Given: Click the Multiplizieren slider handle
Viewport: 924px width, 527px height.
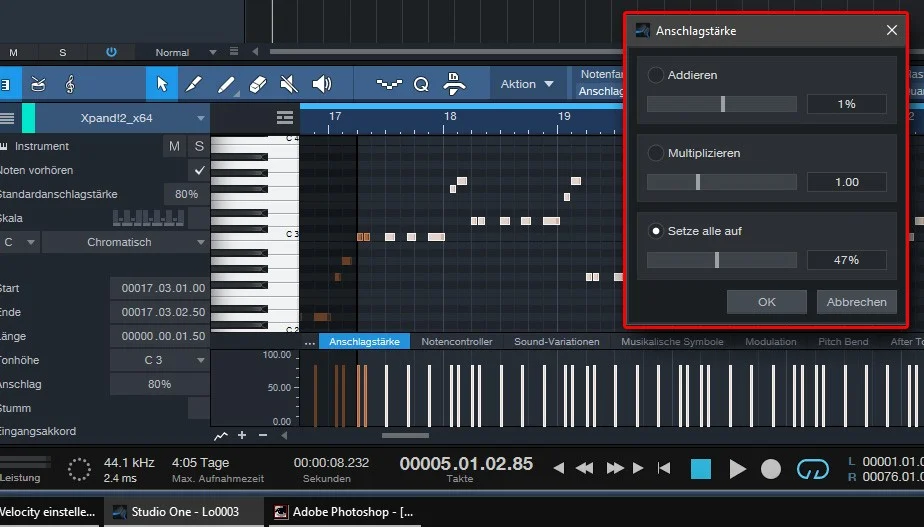Looking at the screenshot, I should (698, 182).
